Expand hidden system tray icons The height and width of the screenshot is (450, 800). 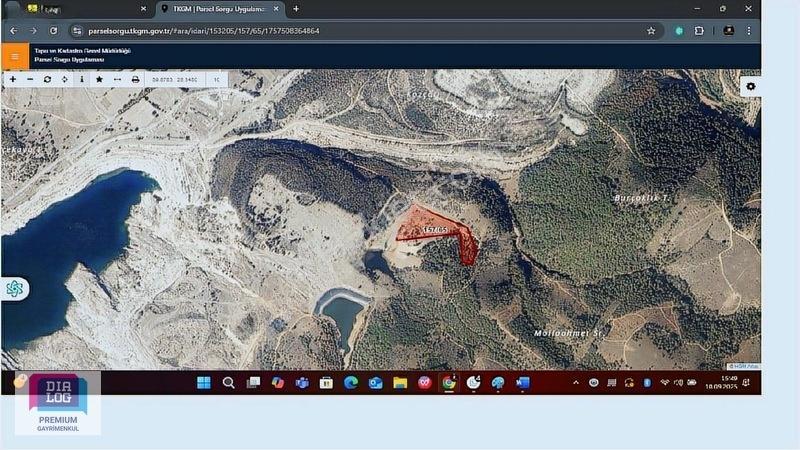pyautogui.click(x=576, y=383)
